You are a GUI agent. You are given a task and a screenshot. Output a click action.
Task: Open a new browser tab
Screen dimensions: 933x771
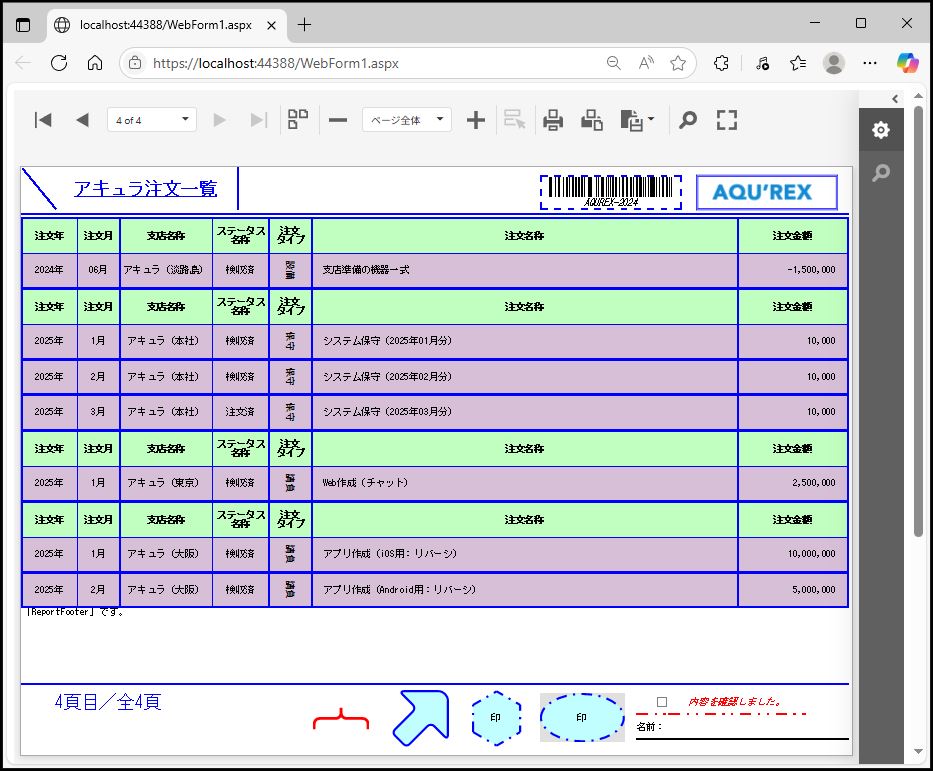pyautogui.click(x=304, y=24)
